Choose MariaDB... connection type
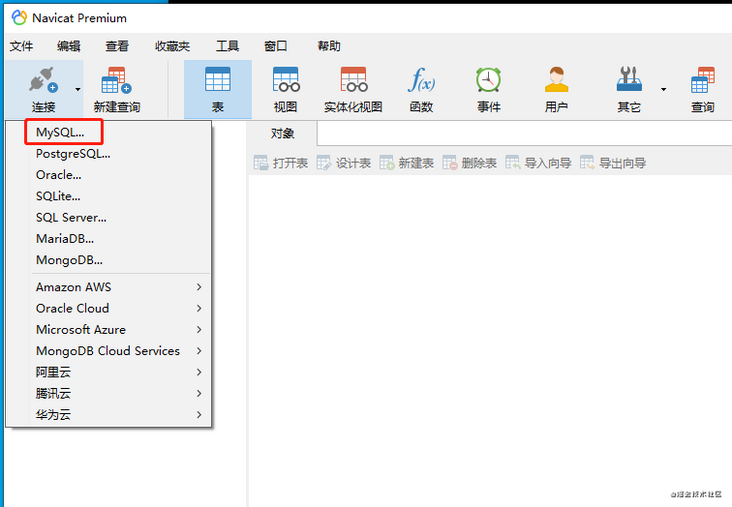Screen dimensions: 732x507 (65, 239)
